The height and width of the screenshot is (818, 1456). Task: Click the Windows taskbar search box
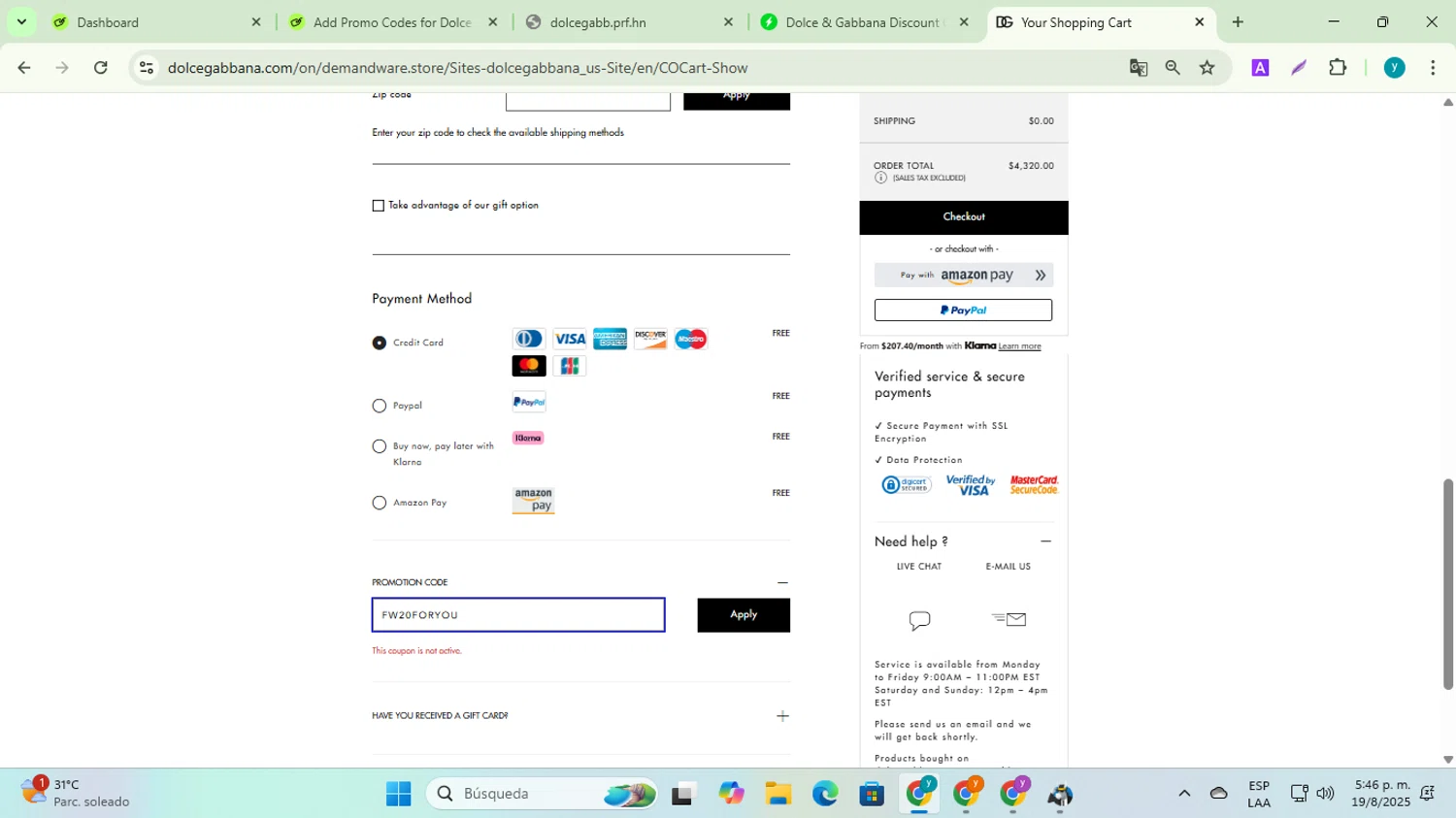click(x=543, y=794)
